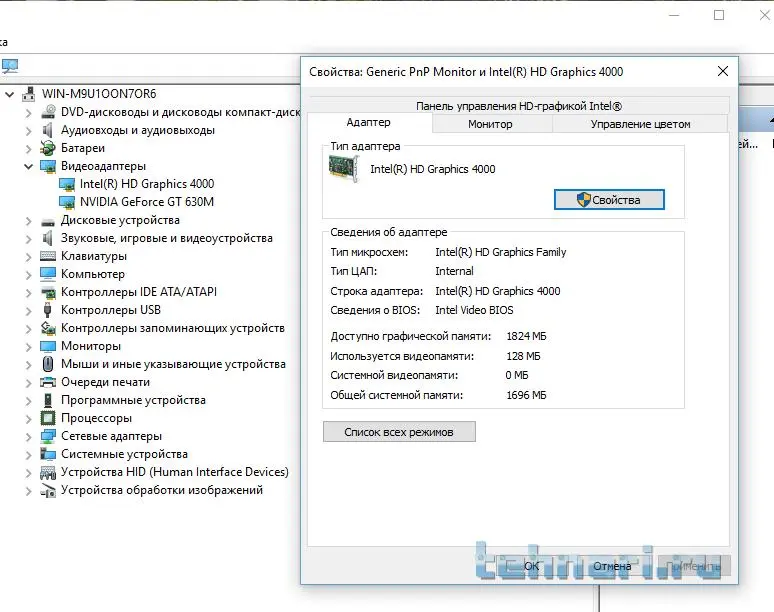This screenshot has width=774, height=612.
Task: Click the Список всех режимов button
Action: 399,432
